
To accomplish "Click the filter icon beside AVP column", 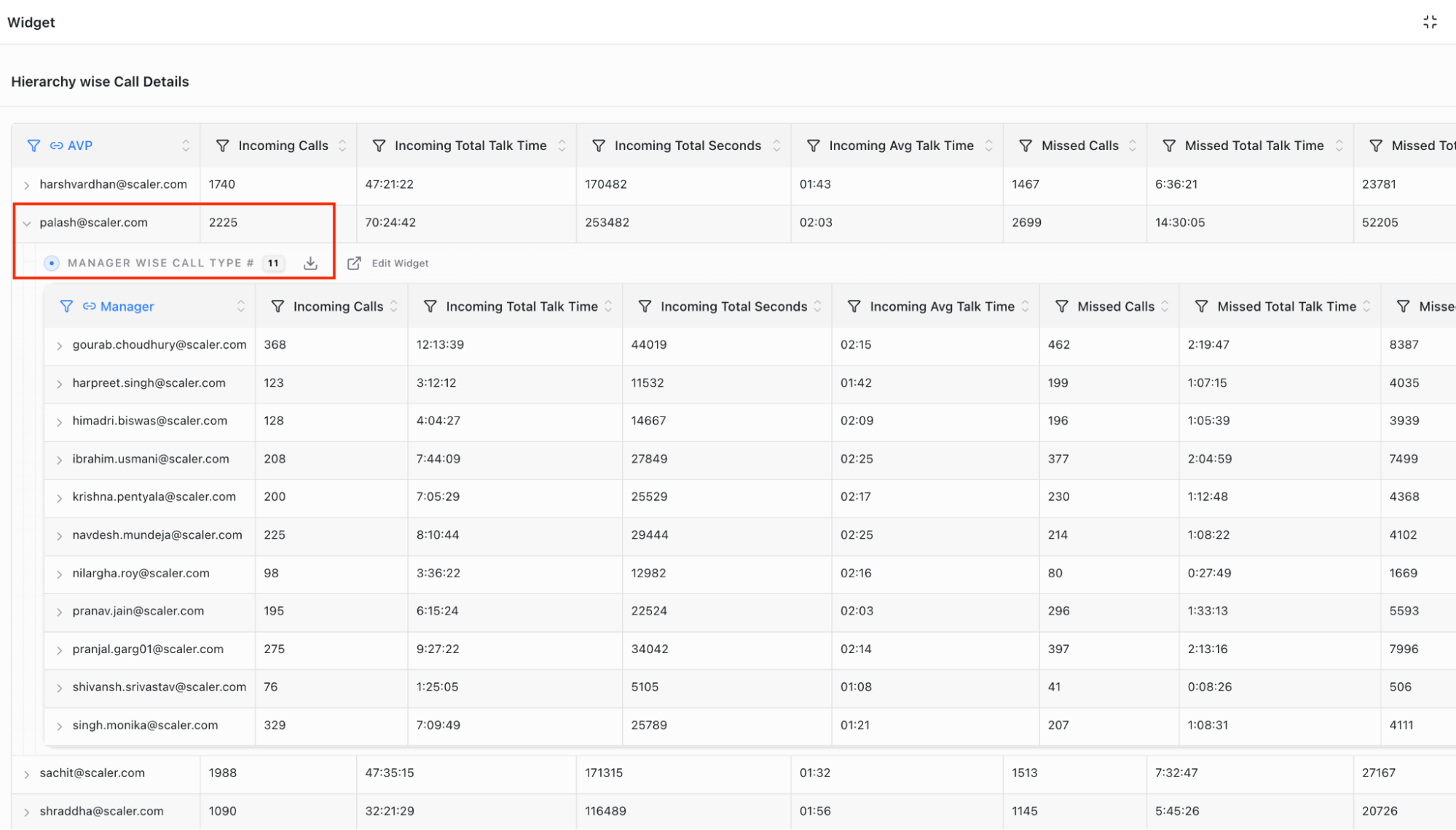I will click(x=34, y=146).
